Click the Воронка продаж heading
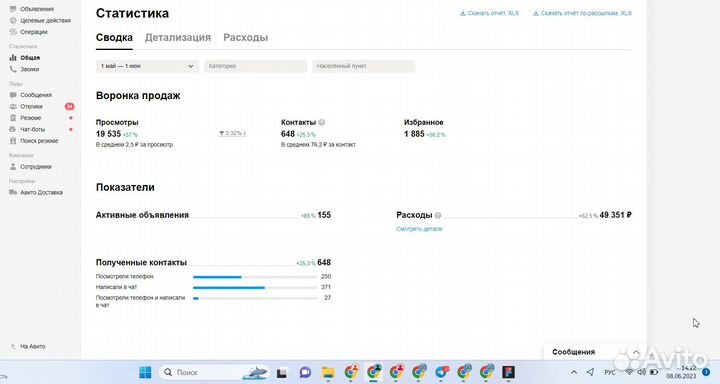Screen dimensions: 720x384 pyautogui.click(x=138, y=96)
